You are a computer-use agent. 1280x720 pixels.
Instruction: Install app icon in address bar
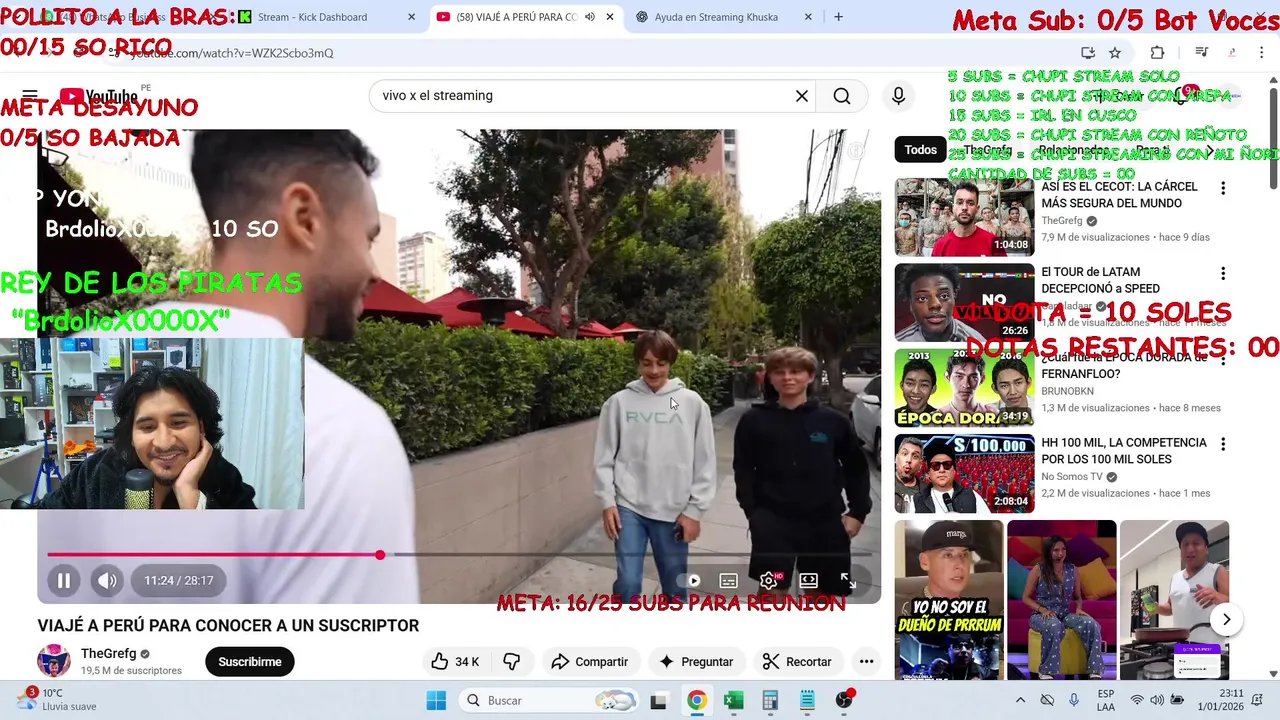(x=1088, y=53)
